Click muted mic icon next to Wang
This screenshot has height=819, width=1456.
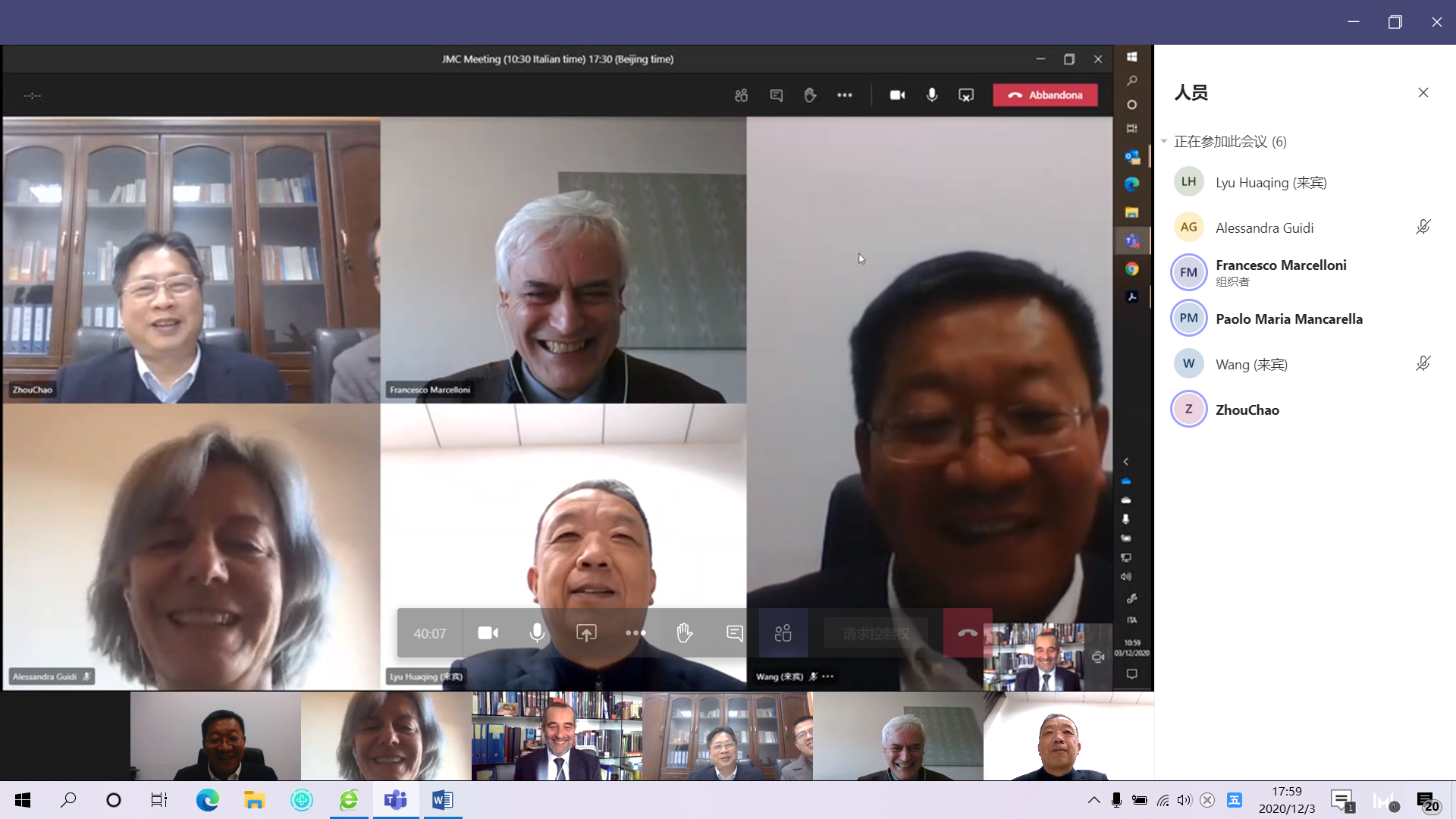click(1423, 363)
